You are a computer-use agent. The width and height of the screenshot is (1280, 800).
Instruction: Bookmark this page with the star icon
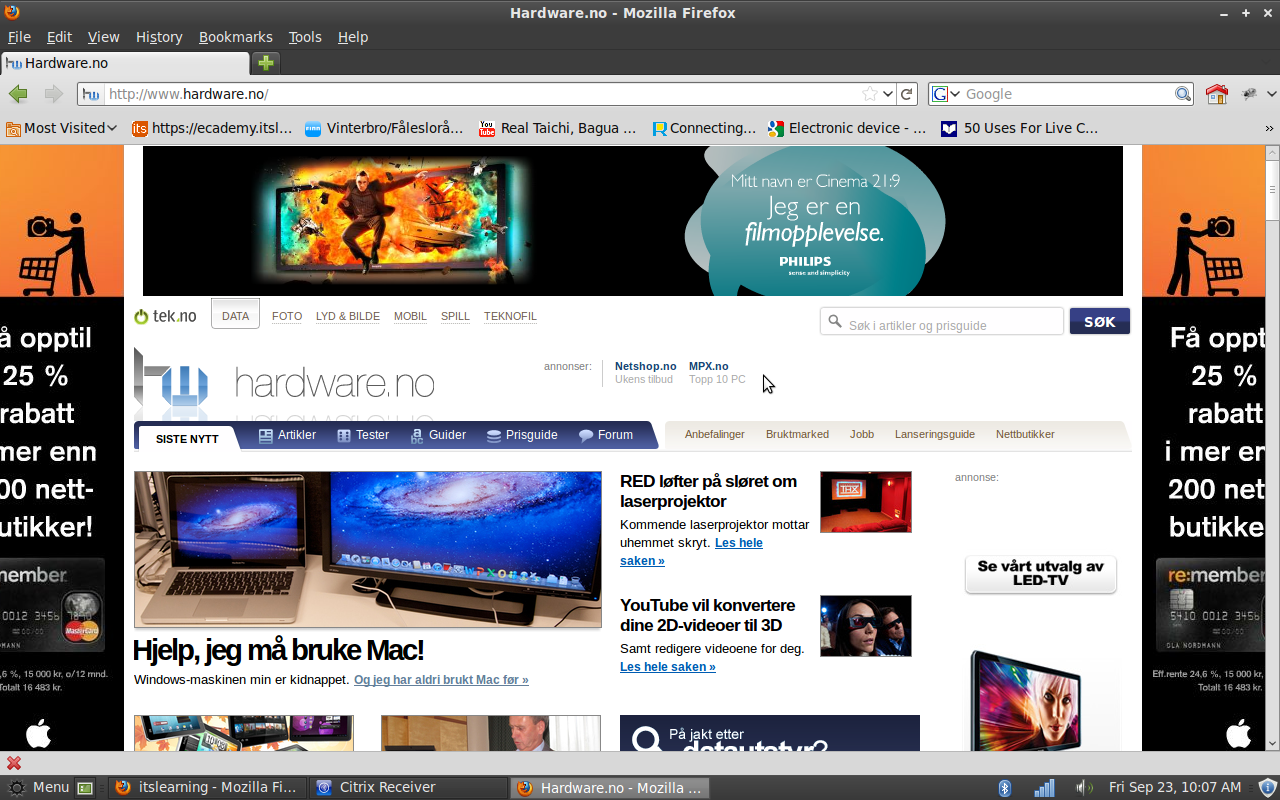pyautogui.click(x=870, y=94)
